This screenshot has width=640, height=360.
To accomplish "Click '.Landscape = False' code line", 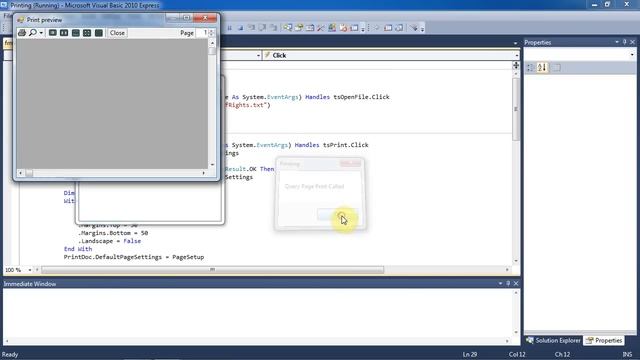I will [109, 241].
